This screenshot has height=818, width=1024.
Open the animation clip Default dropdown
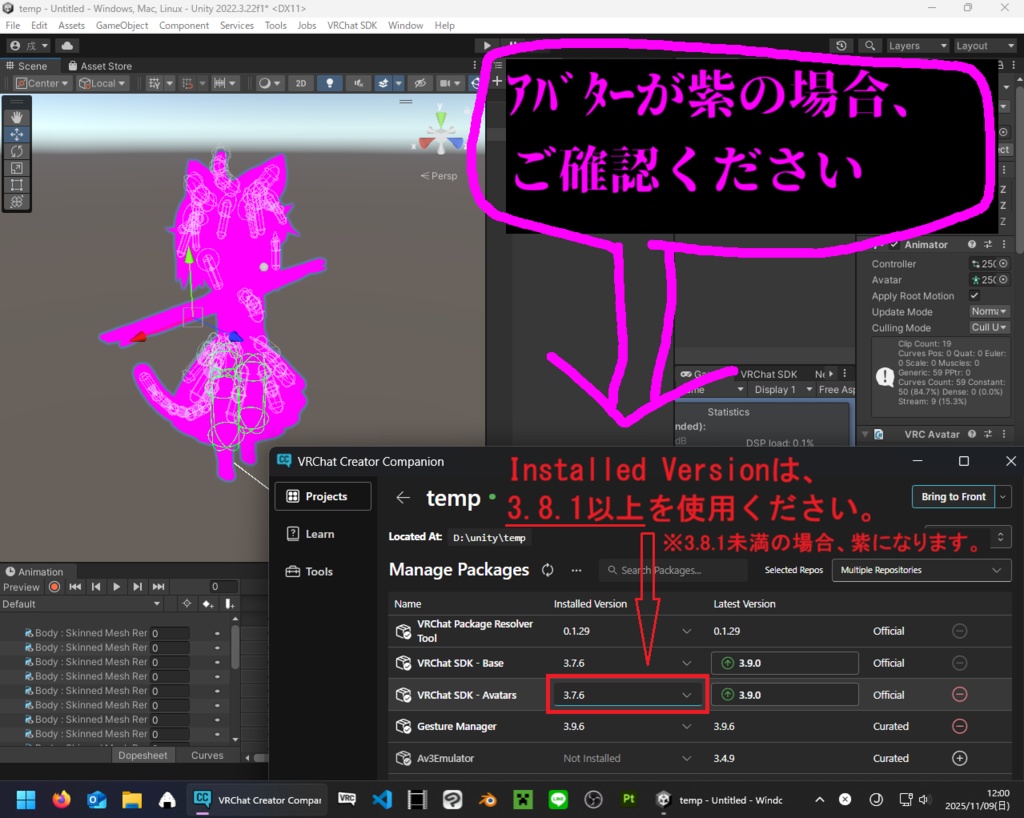pos(80,604)
